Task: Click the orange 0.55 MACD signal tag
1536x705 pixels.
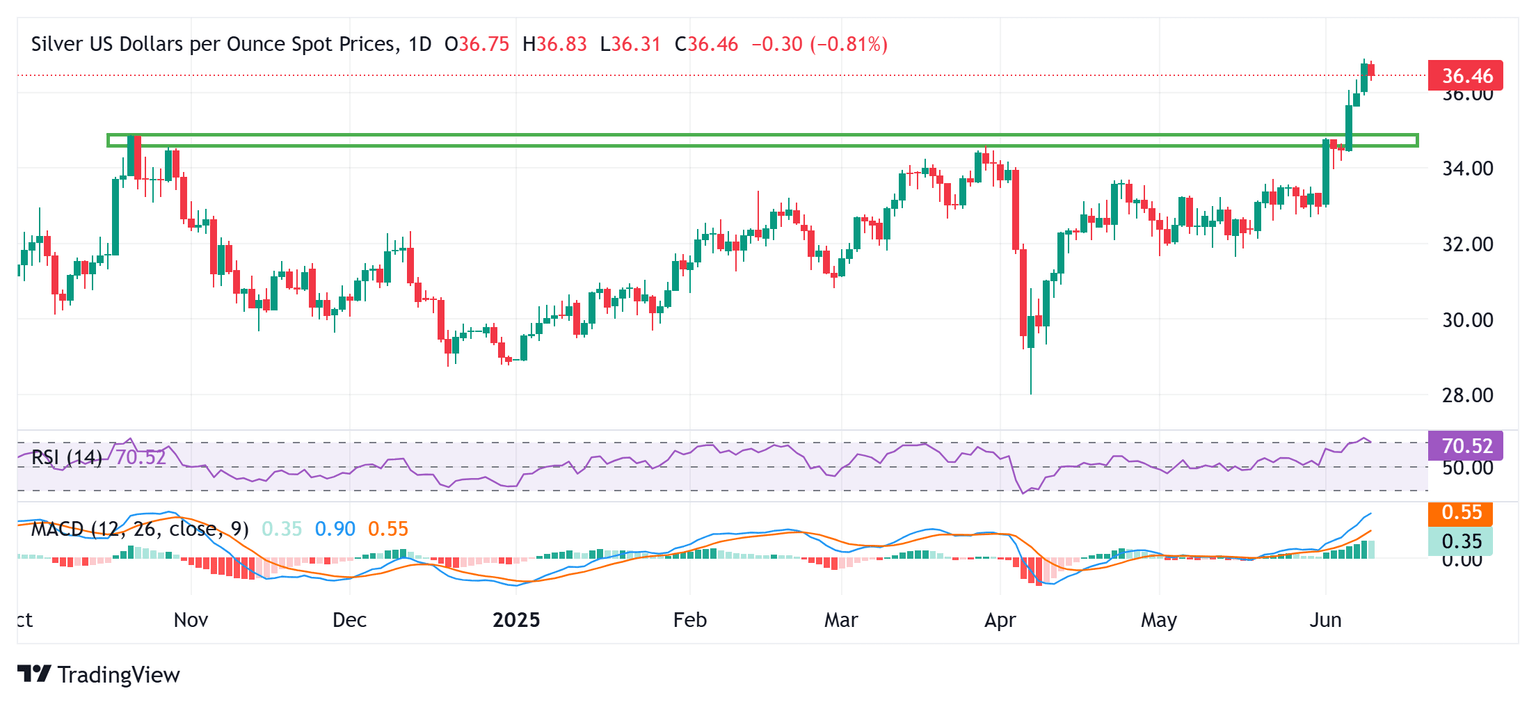Action: tap(1460, 514)
